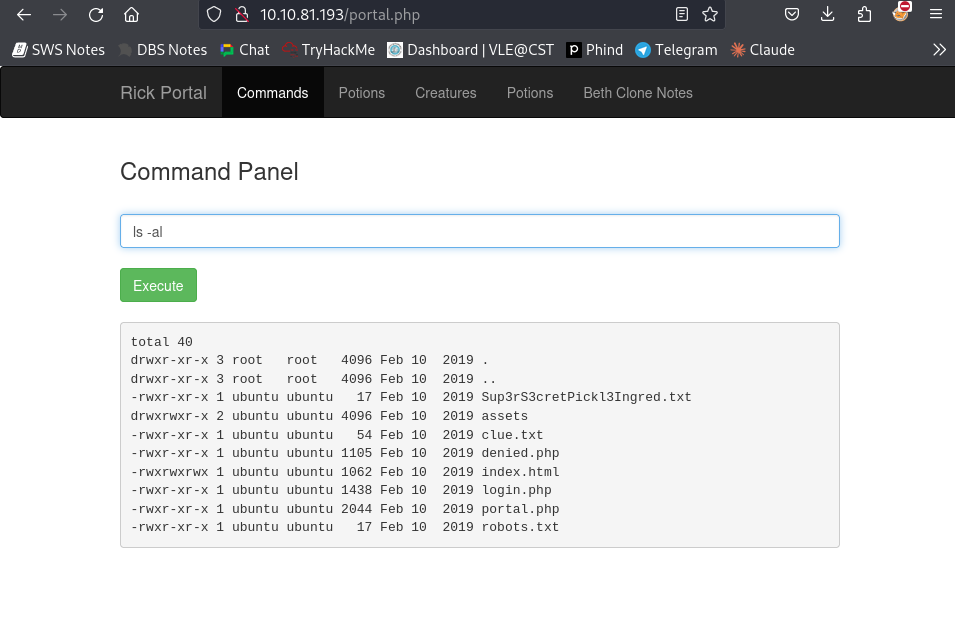955x622 pixels.
Task: Open the Phind bookmark
Action: (594, 50)
